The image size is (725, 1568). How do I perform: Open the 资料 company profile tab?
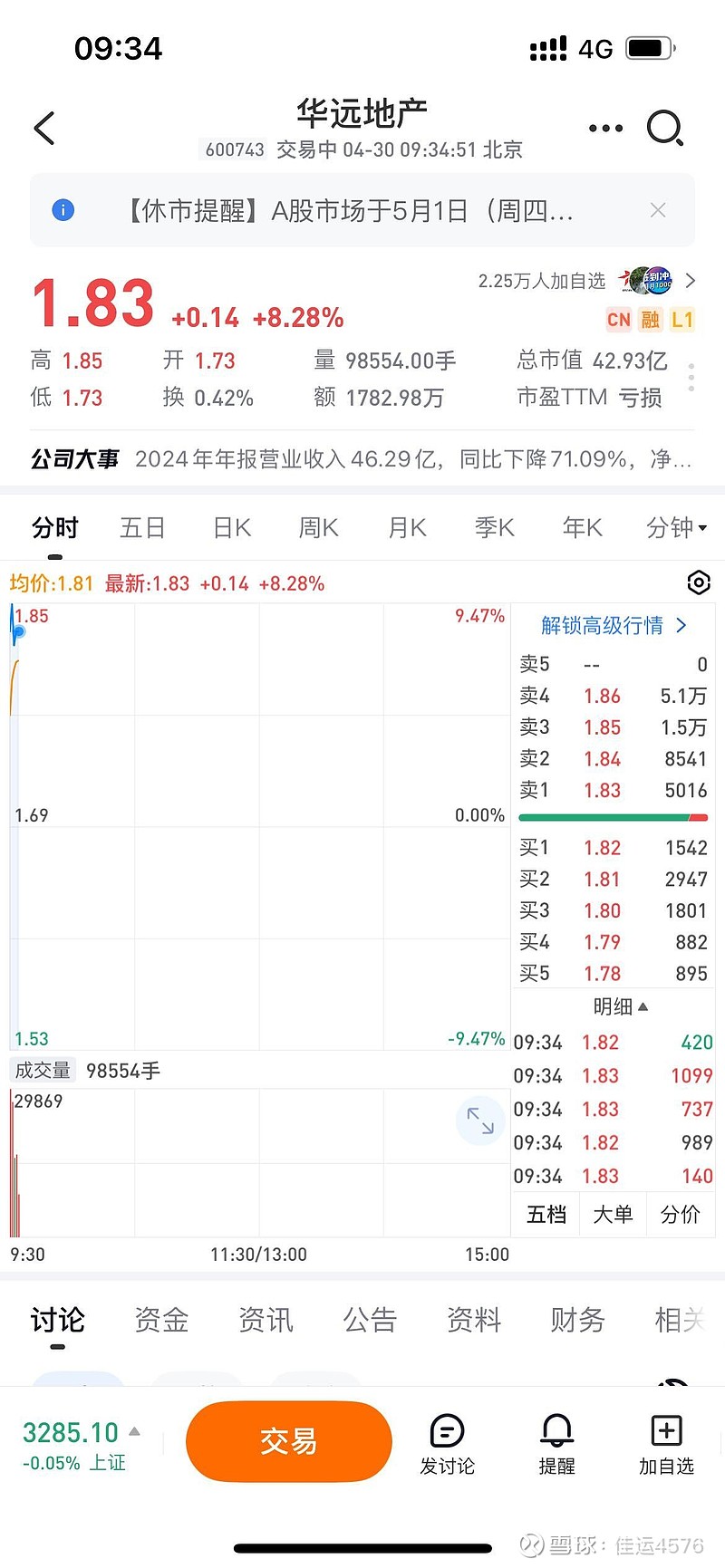474,1320
